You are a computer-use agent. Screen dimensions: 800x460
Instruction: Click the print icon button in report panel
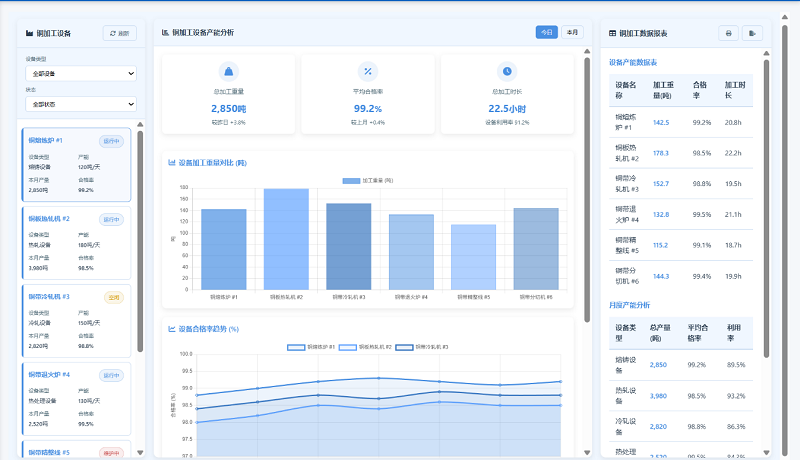click(x=728, y=33)
